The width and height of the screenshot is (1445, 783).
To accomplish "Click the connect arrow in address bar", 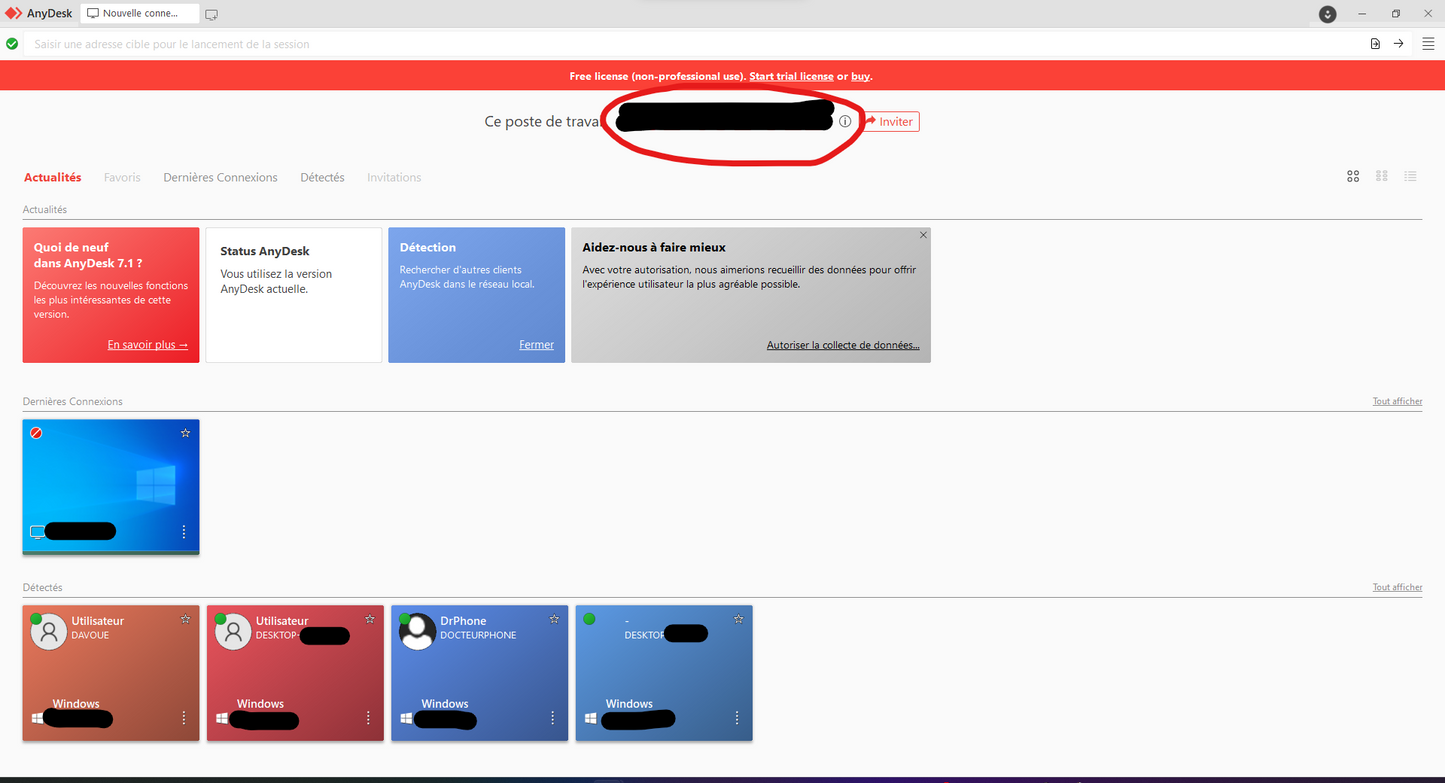I will point(1399,44).
